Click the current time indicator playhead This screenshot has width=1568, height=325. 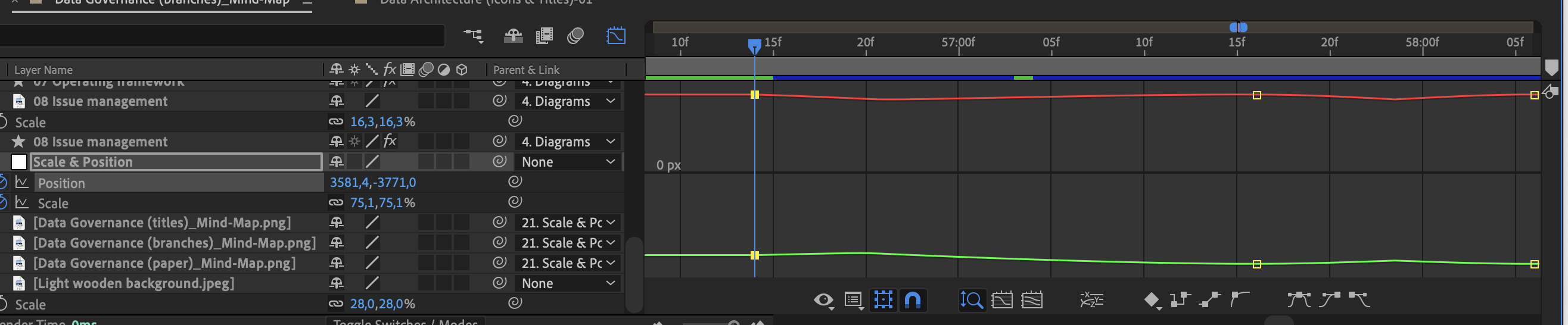click(x=754, y=46)
